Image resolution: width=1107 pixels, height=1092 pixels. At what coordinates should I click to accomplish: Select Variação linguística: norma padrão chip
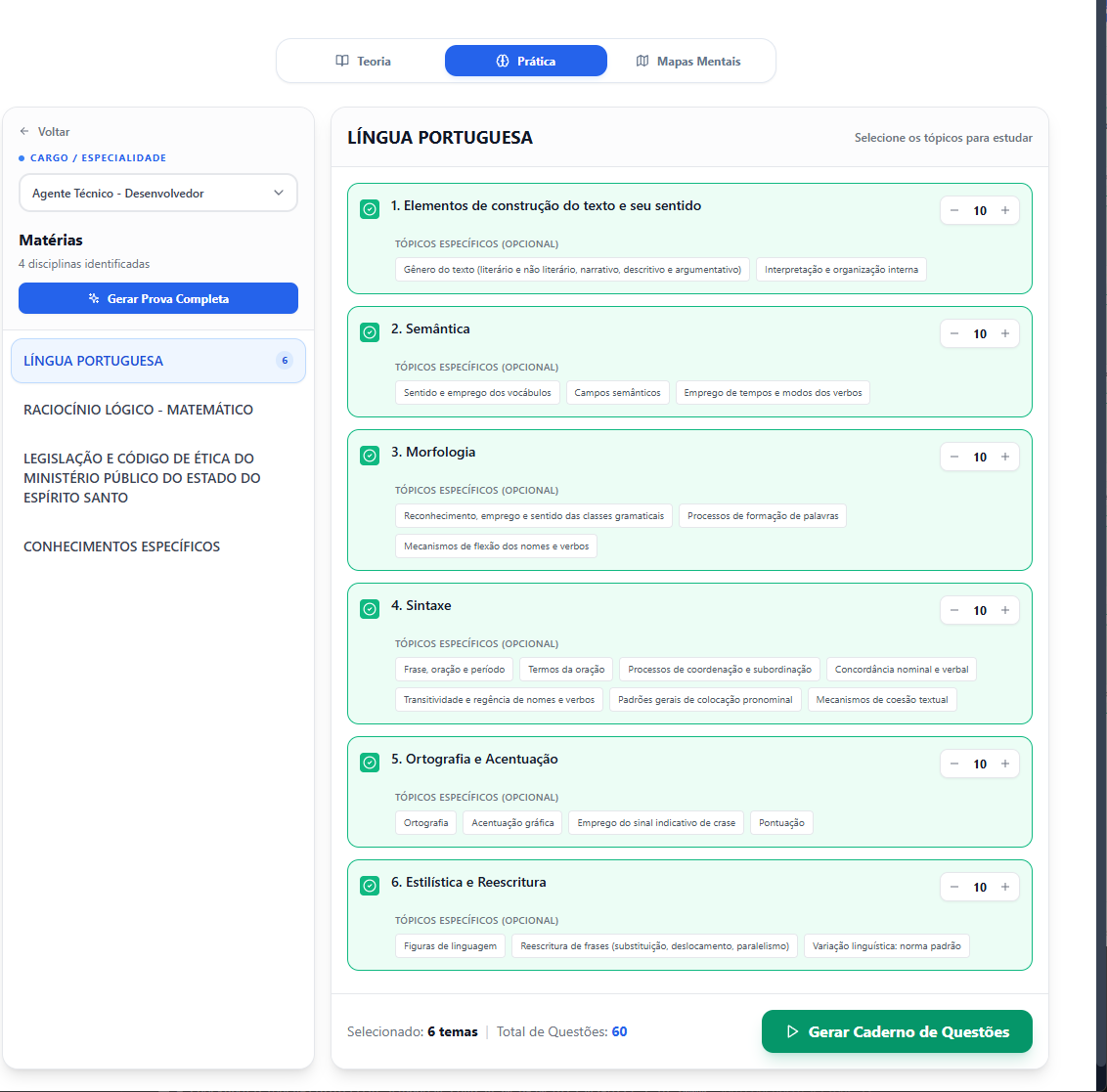(886, 946)
